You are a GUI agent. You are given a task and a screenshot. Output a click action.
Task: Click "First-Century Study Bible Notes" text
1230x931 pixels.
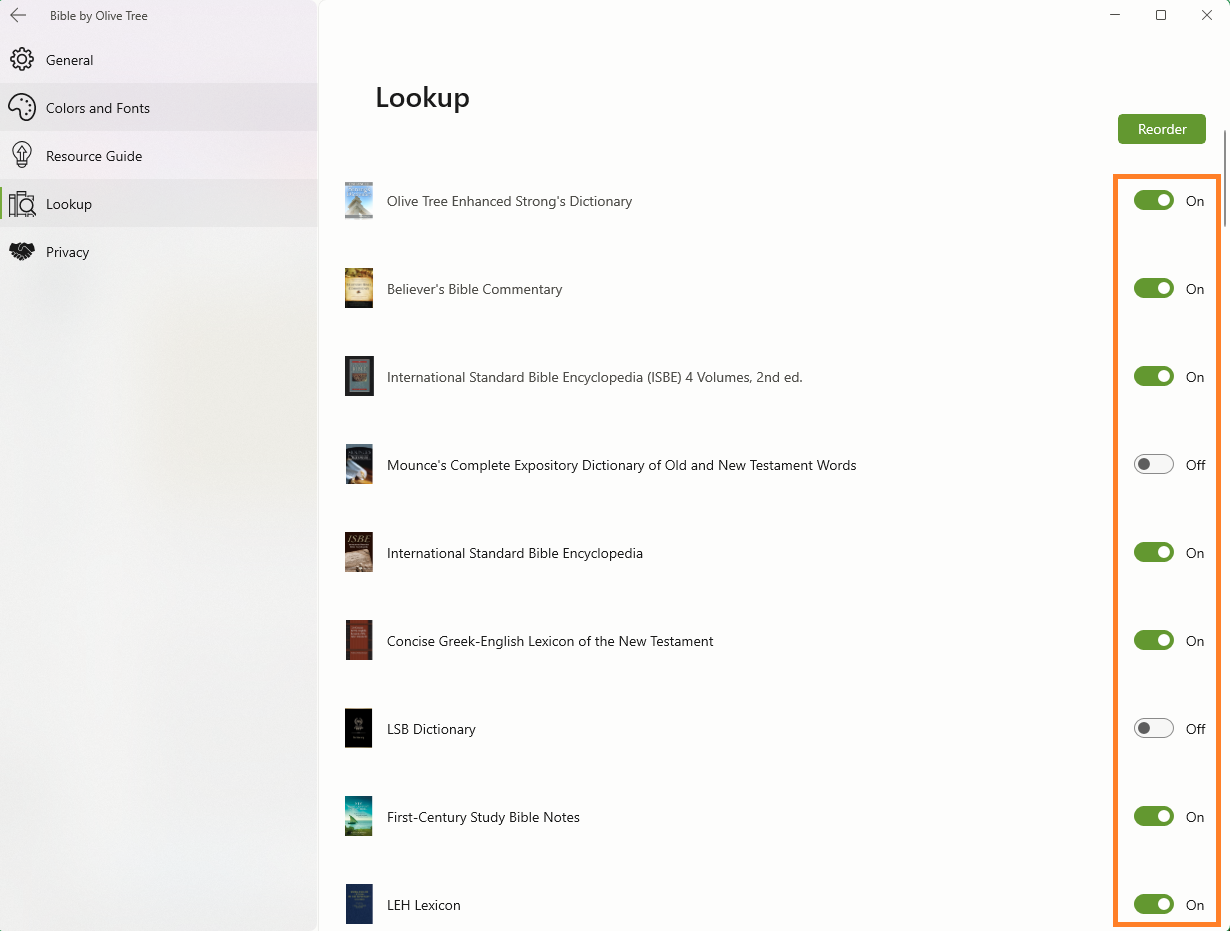[483, 817]
